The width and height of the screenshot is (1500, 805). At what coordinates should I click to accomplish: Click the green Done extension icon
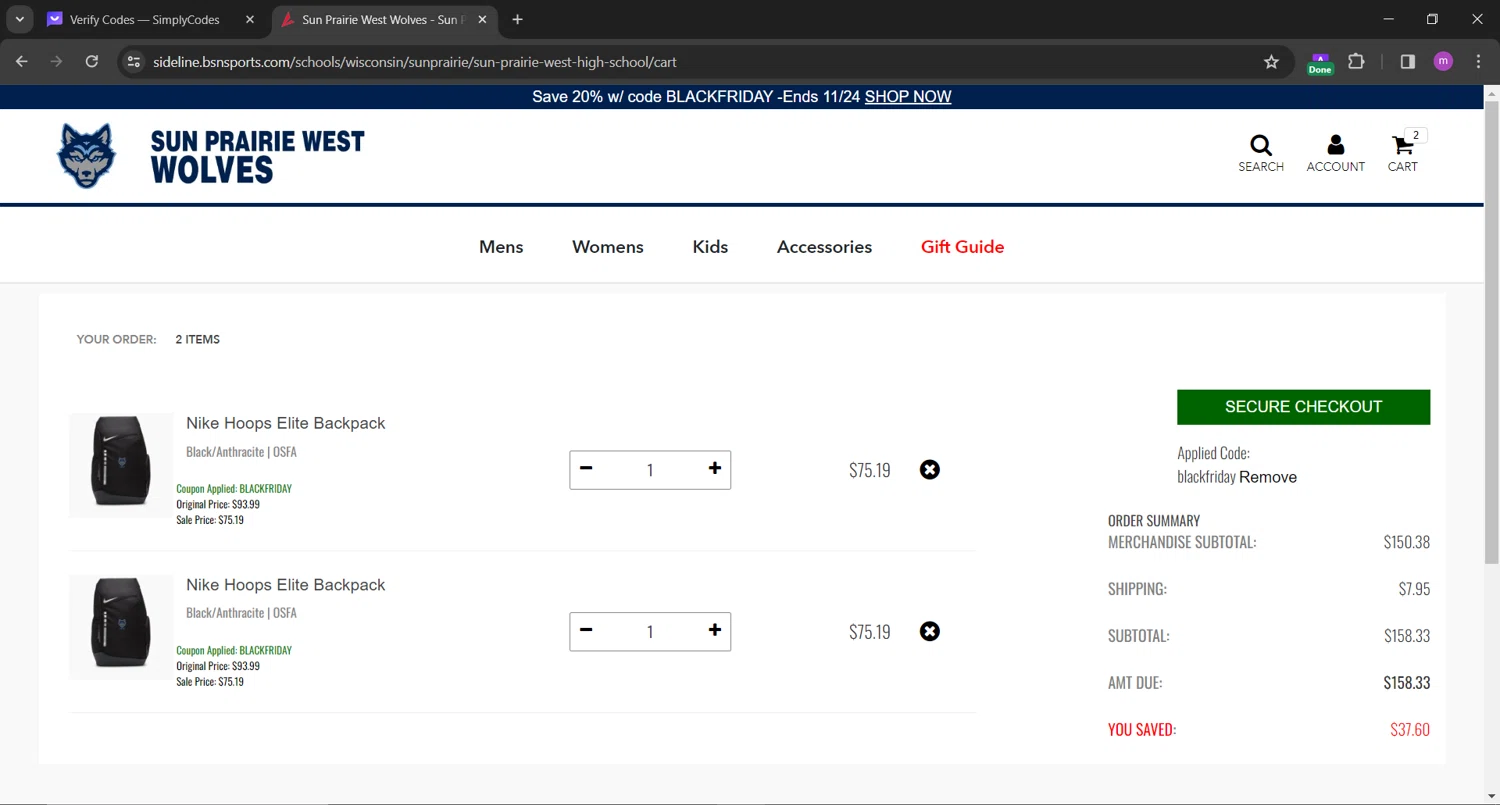(x=1320, y=63)
